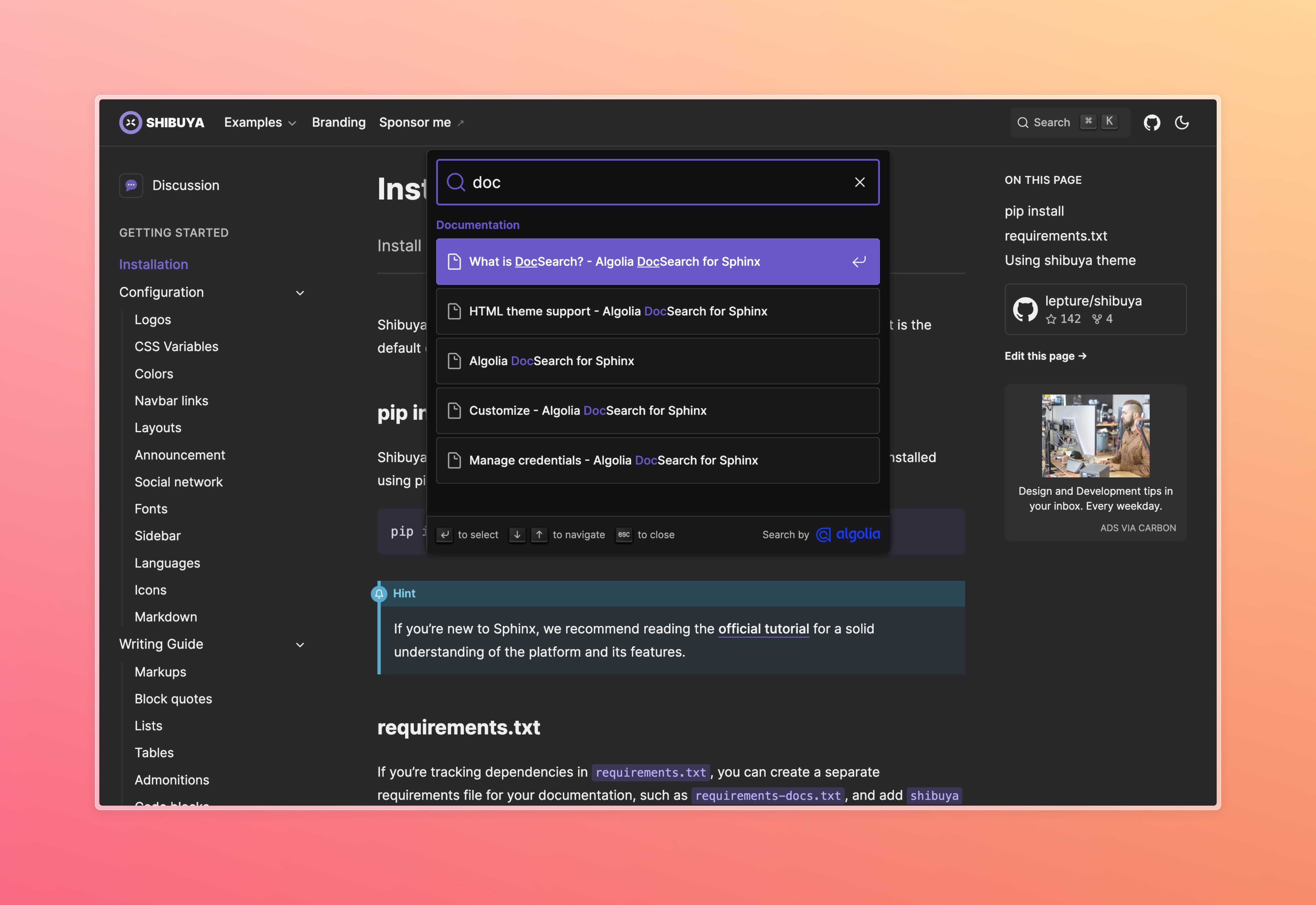Select 'Customize - Algolia DocSearch' result
This screenshot has height=905, width=1316.
657,411
